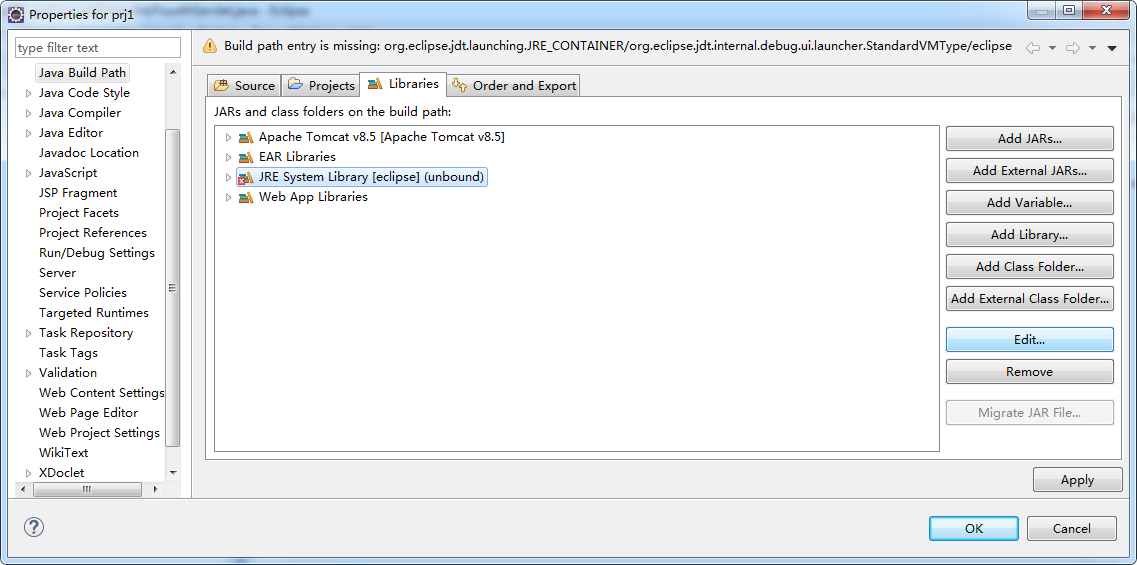Click the Add JARs... button
This screenshot has height=565, width=1137.
click(1029, 139)
